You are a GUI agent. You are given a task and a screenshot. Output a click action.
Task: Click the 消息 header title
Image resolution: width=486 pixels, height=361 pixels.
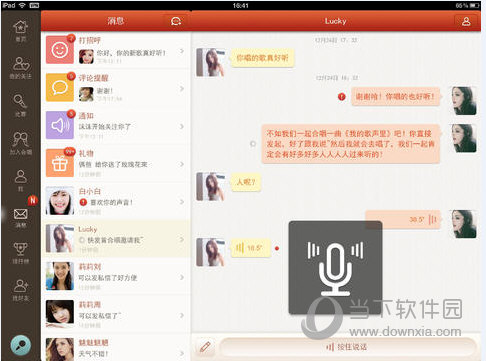point(116,21)
